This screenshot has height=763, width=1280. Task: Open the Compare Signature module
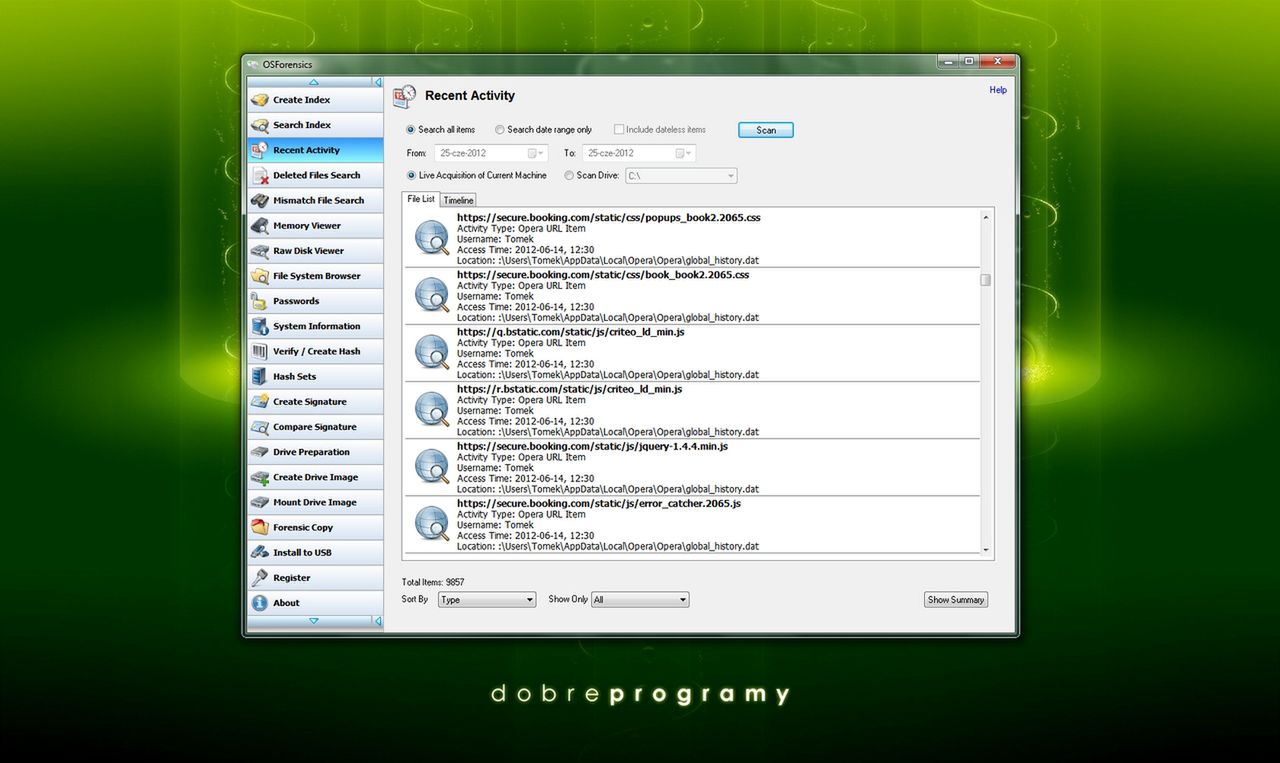(315, 427)
